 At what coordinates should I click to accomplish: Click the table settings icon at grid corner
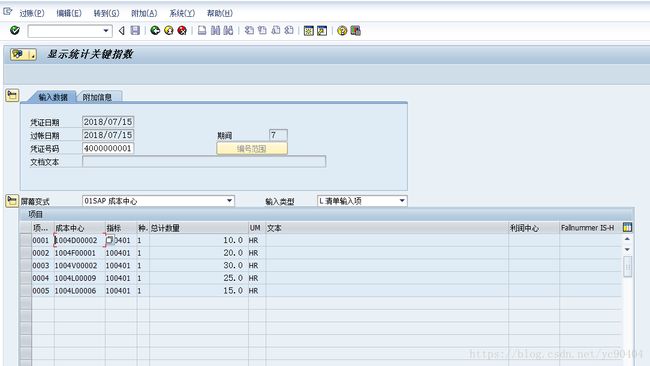[627, 227]
